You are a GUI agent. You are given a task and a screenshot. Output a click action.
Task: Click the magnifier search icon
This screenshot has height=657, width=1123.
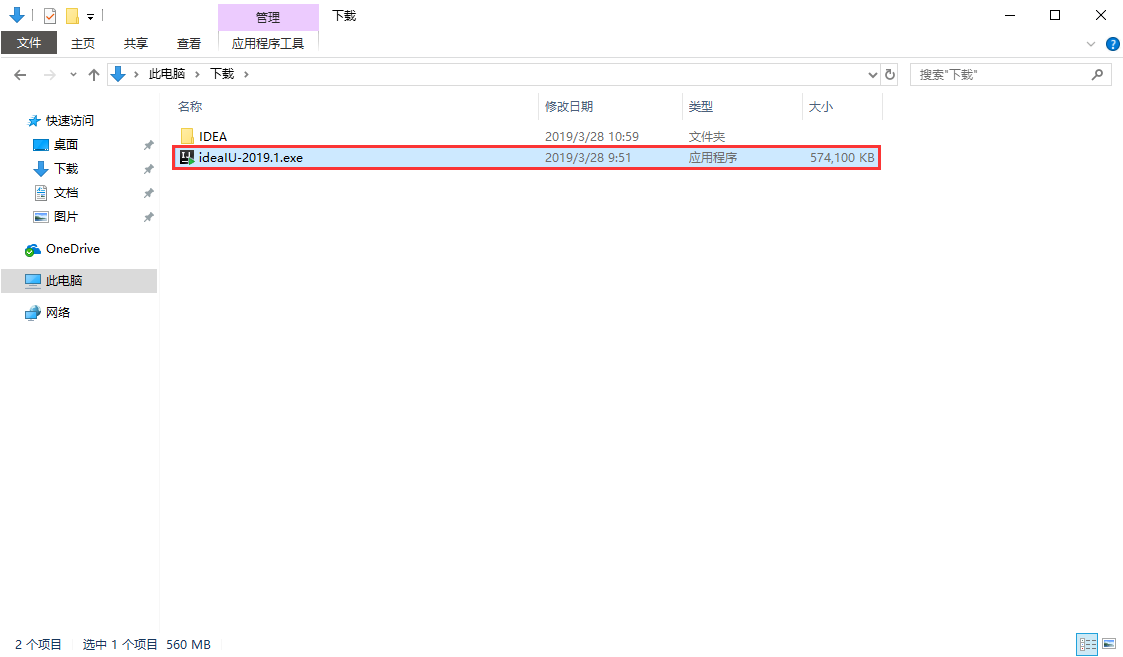[1097, 75]
